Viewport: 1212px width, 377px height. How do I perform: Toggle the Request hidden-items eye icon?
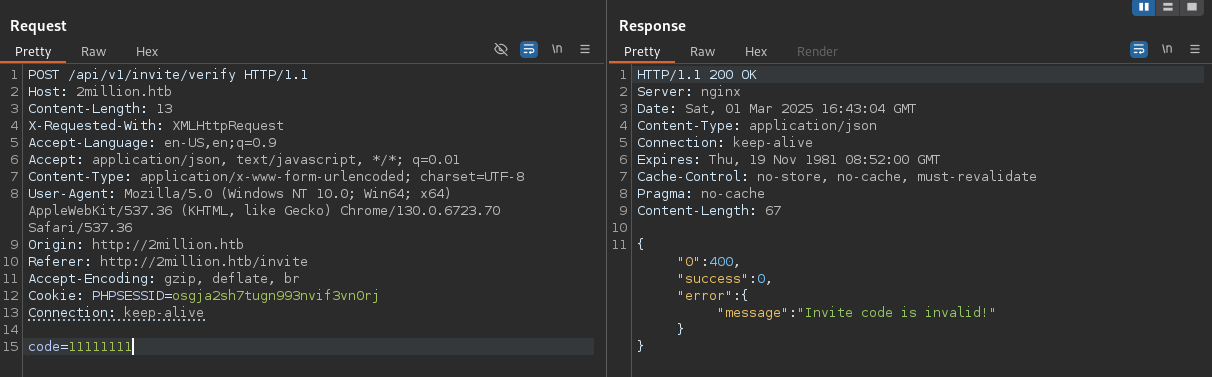tap(502, 49)
